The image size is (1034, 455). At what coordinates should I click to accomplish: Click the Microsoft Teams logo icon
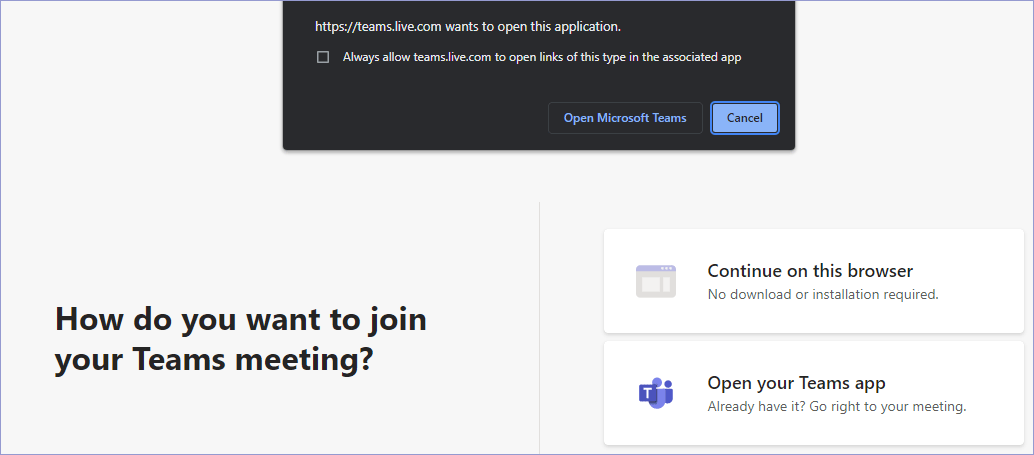pos(655,394)
